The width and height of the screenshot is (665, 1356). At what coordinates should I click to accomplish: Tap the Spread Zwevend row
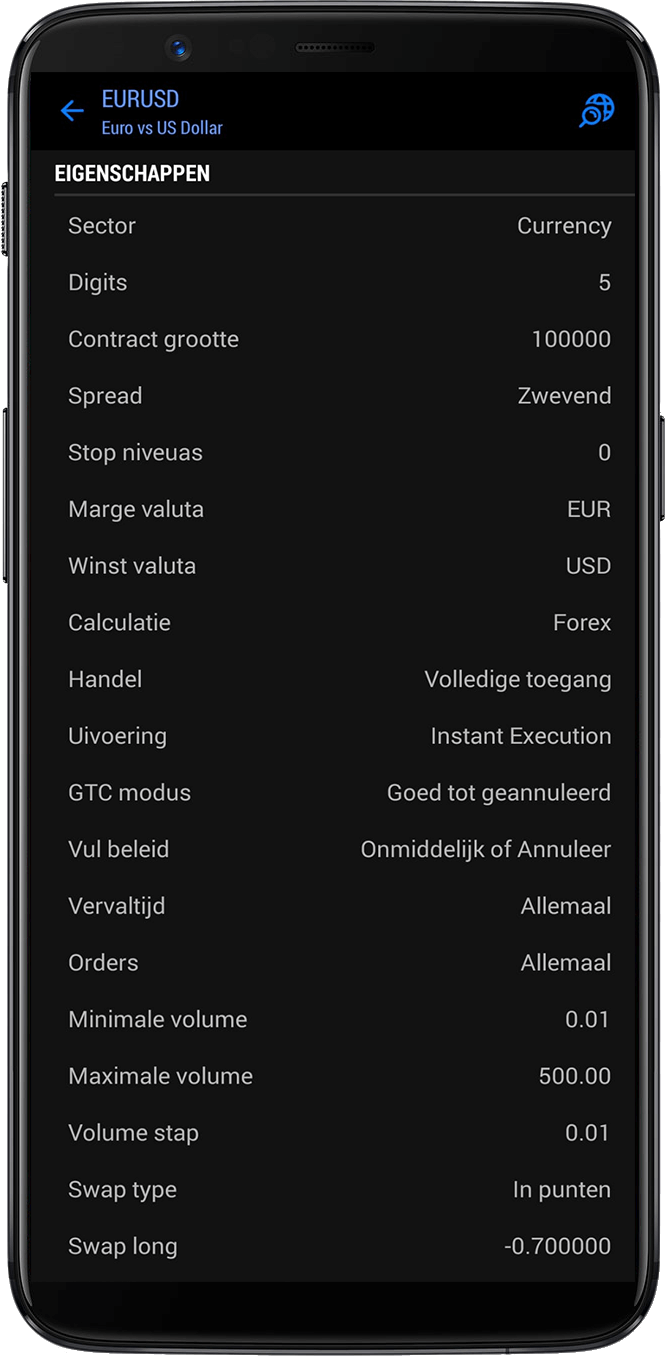tap(332, 395)
